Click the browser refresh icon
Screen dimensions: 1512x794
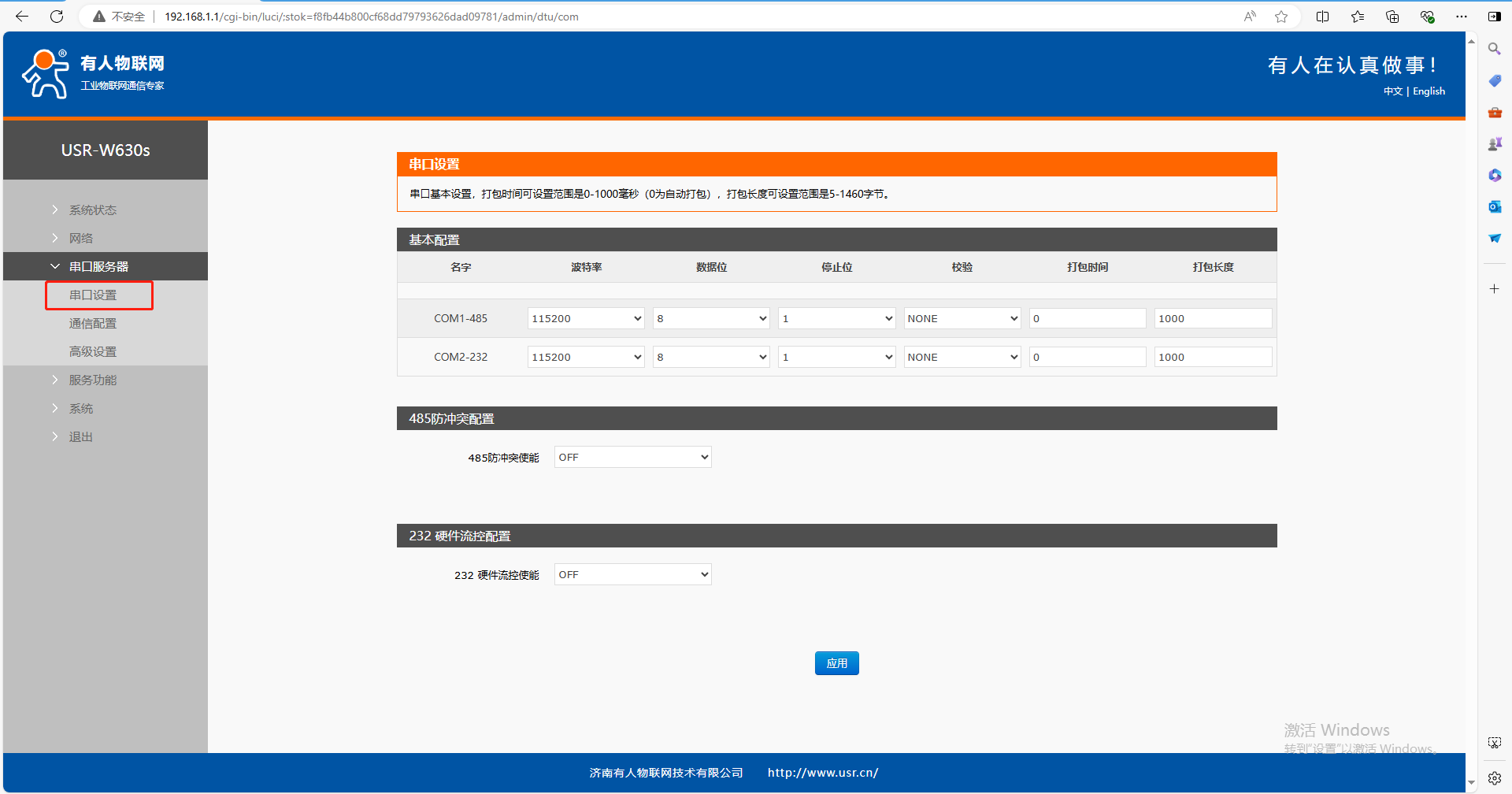[x=57, y=17]
